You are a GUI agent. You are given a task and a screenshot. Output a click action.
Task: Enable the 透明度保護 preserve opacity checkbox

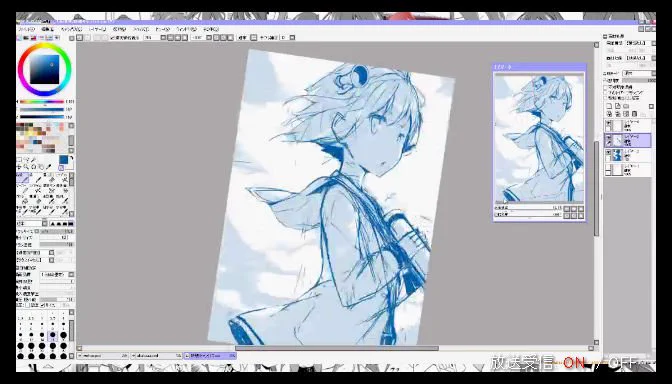pos(606,87)
